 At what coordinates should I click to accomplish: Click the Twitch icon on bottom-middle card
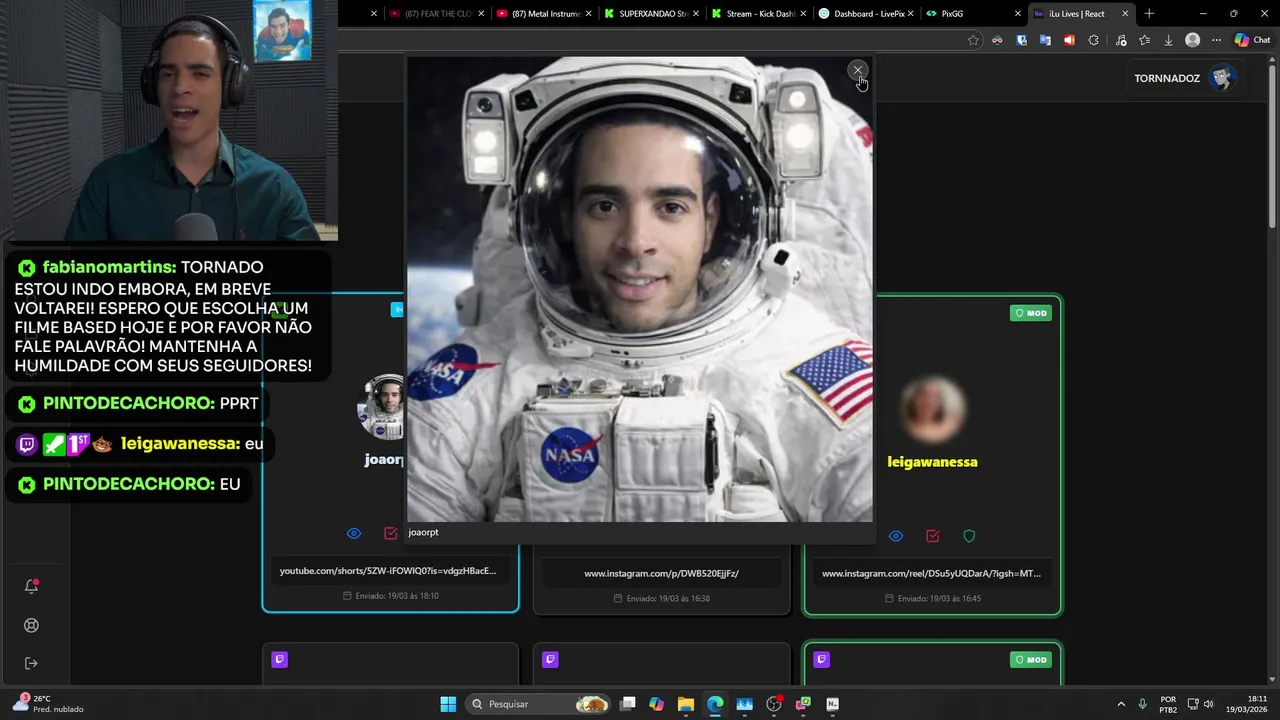[x=550, y=660]
